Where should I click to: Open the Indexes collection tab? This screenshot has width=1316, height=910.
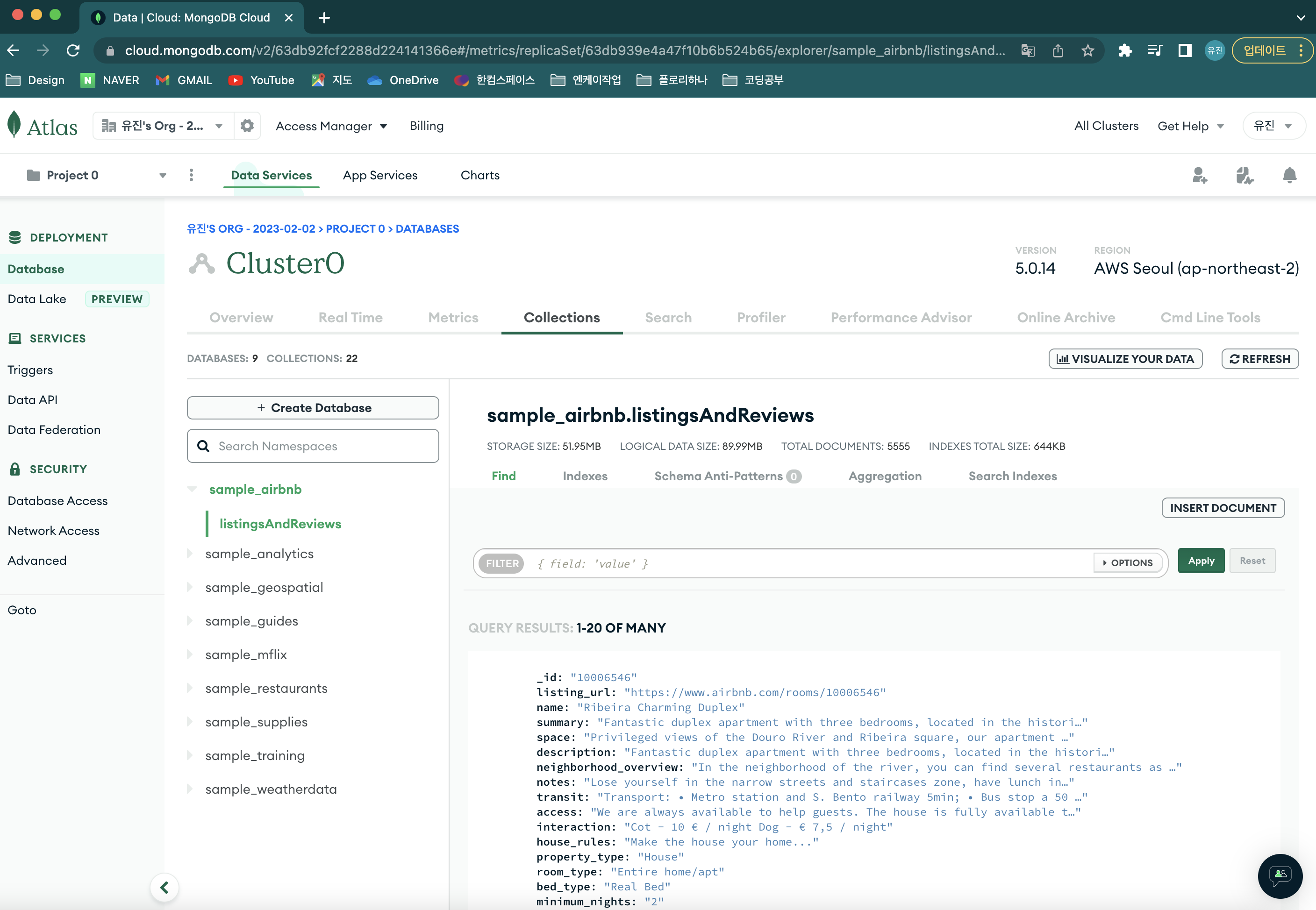(x=585, y=476)
